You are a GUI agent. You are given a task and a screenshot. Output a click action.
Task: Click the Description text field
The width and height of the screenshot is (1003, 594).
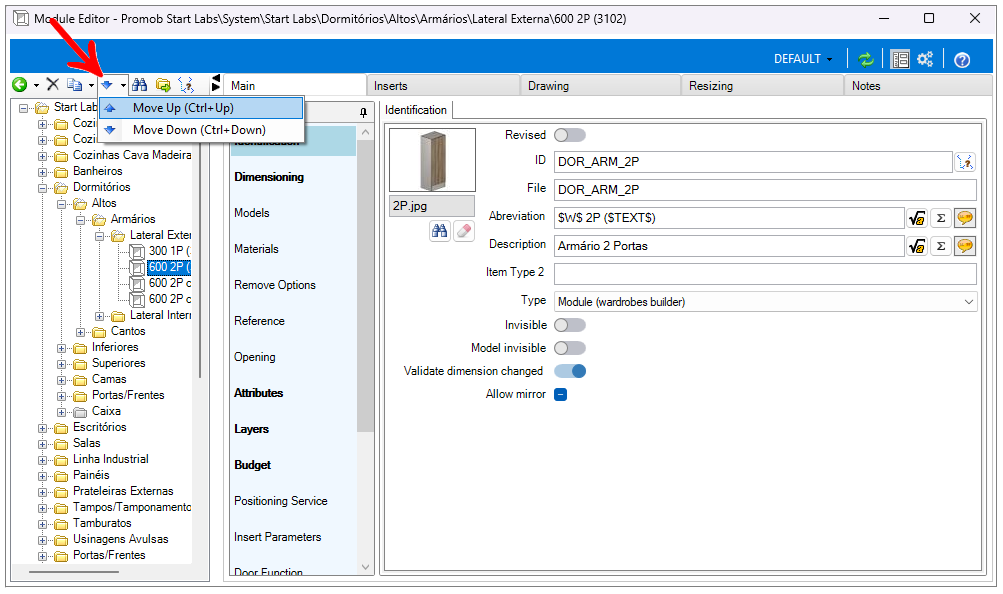point(728,245)
